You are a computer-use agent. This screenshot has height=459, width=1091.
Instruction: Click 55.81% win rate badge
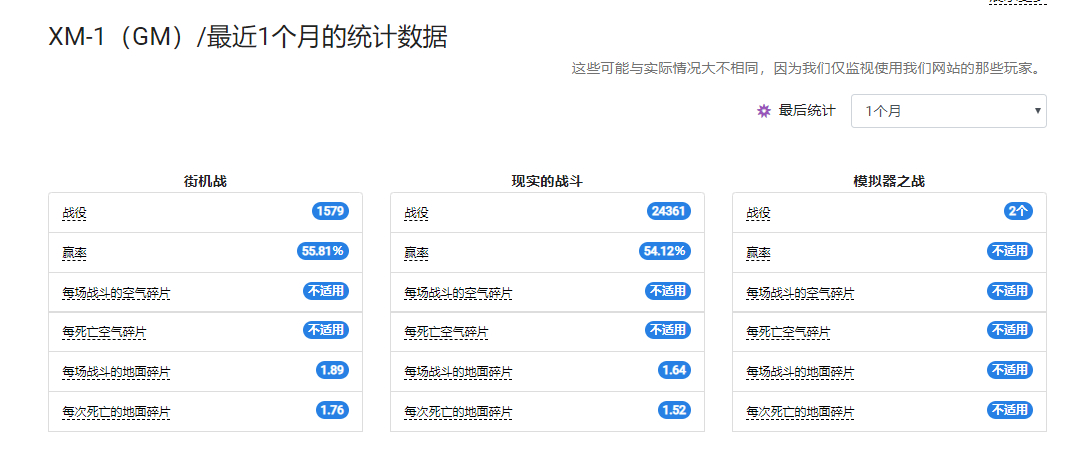click(x=323, y=251)
